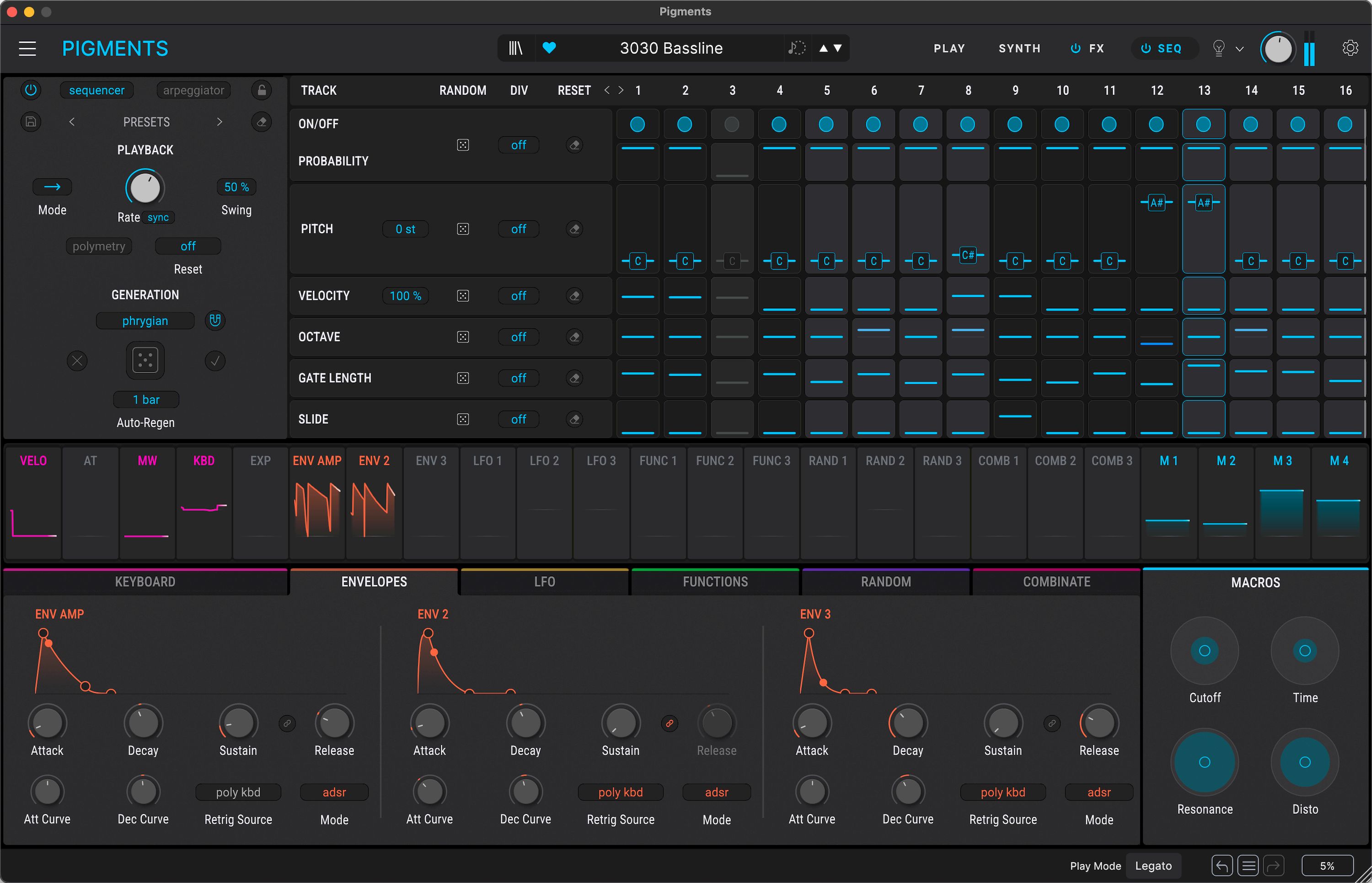Click the ENV AMP modulation source slot

(x=317, y=503)
